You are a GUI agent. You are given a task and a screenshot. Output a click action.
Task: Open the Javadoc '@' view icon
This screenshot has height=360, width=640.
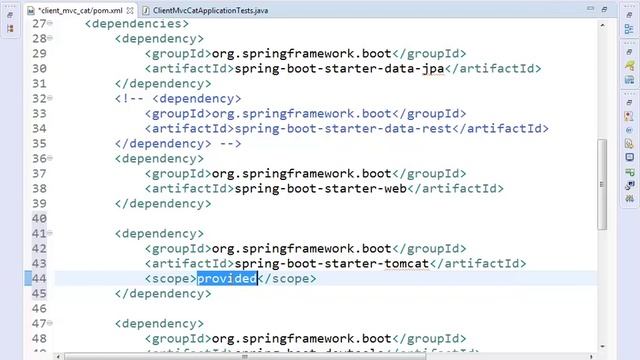pos(629,130)
